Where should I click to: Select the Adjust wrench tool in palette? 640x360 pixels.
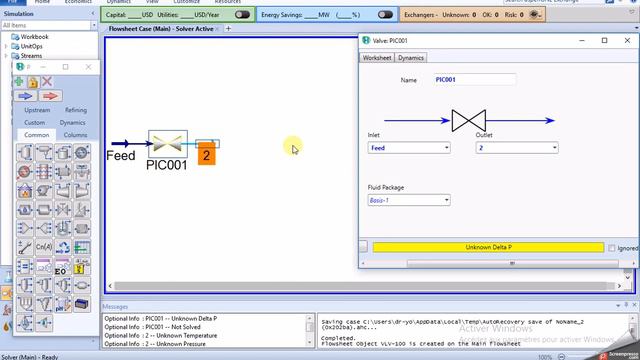[25, 247]
